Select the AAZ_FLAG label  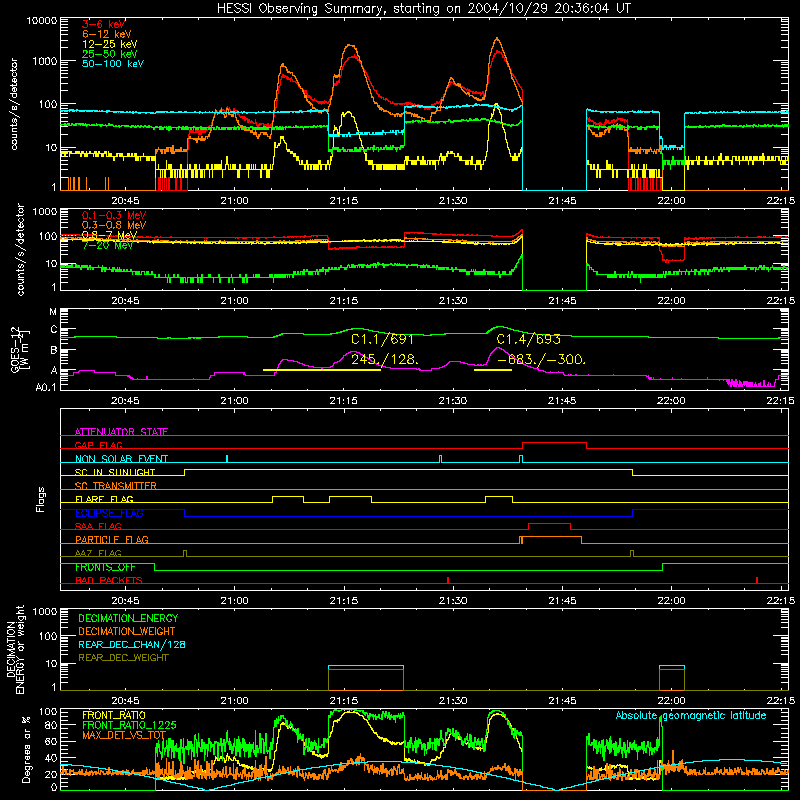[x=98, y=553]
